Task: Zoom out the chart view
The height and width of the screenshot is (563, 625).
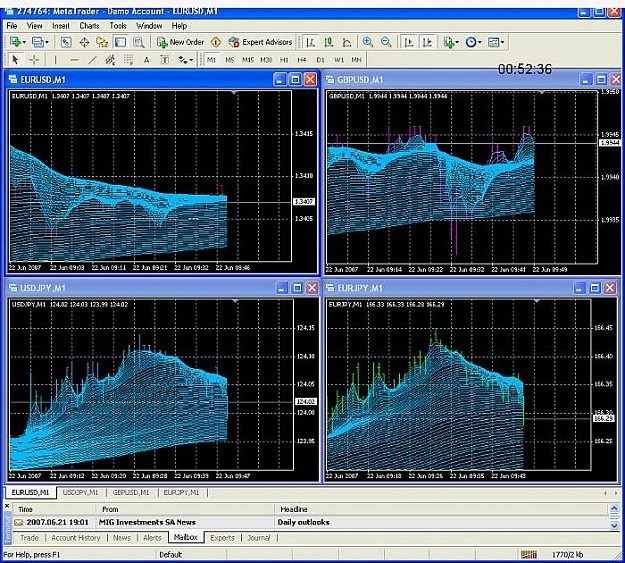Action: pos(386,42)
